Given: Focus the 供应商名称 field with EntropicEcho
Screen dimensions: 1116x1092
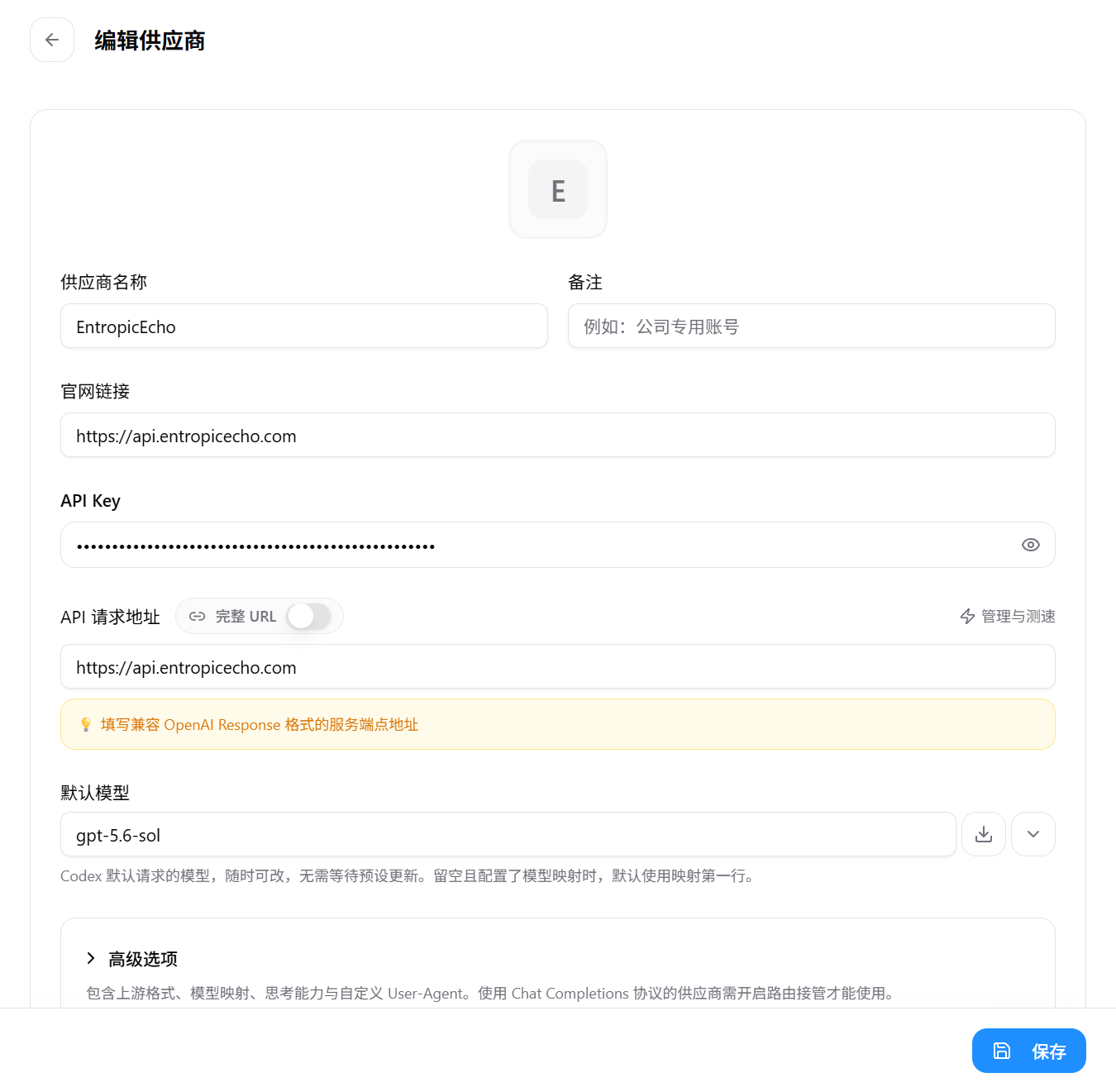Looking at the screenshot, I should pyautogui.click(x=304, y=326).
